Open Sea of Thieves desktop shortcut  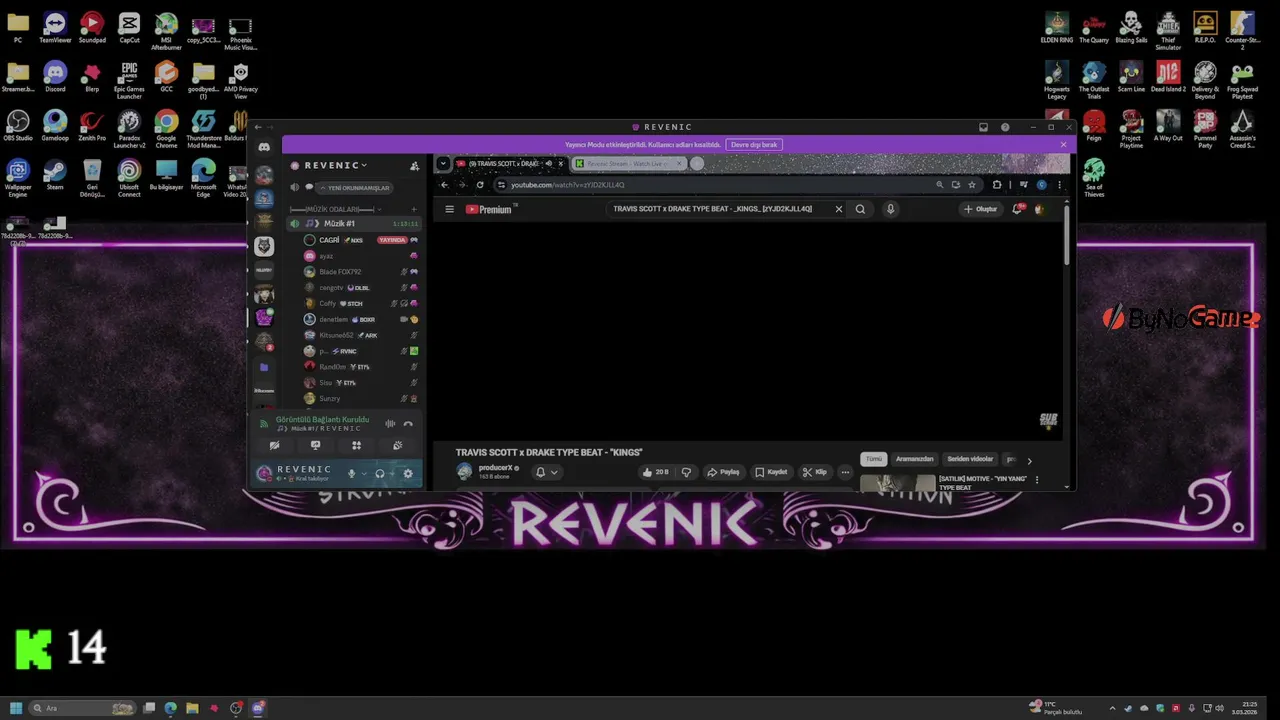coord(1094,178)
